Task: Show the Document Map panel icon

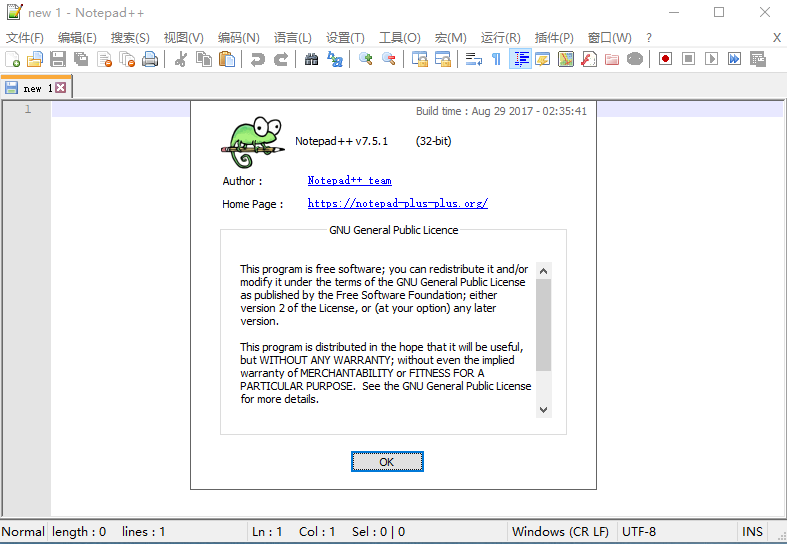Action: click(566, 59)
